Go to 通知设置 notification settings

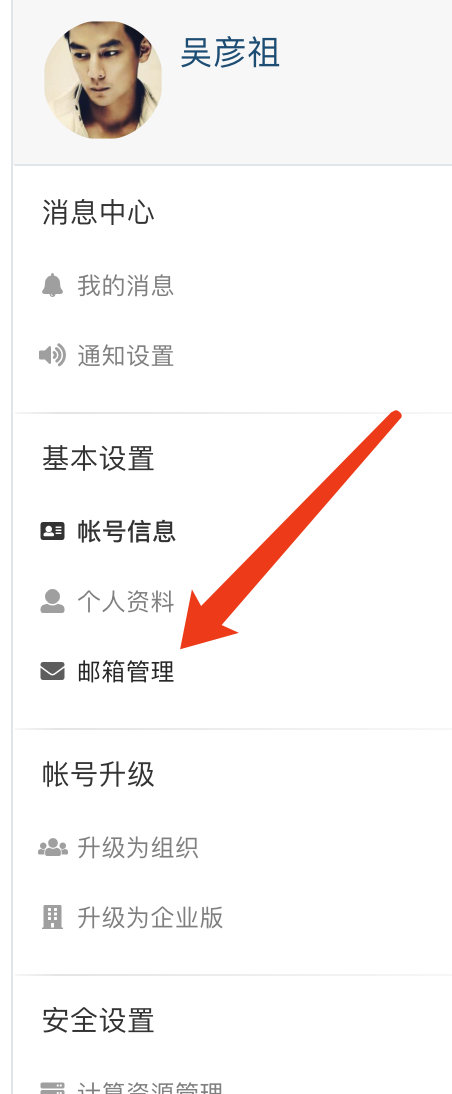coord(126,356)
